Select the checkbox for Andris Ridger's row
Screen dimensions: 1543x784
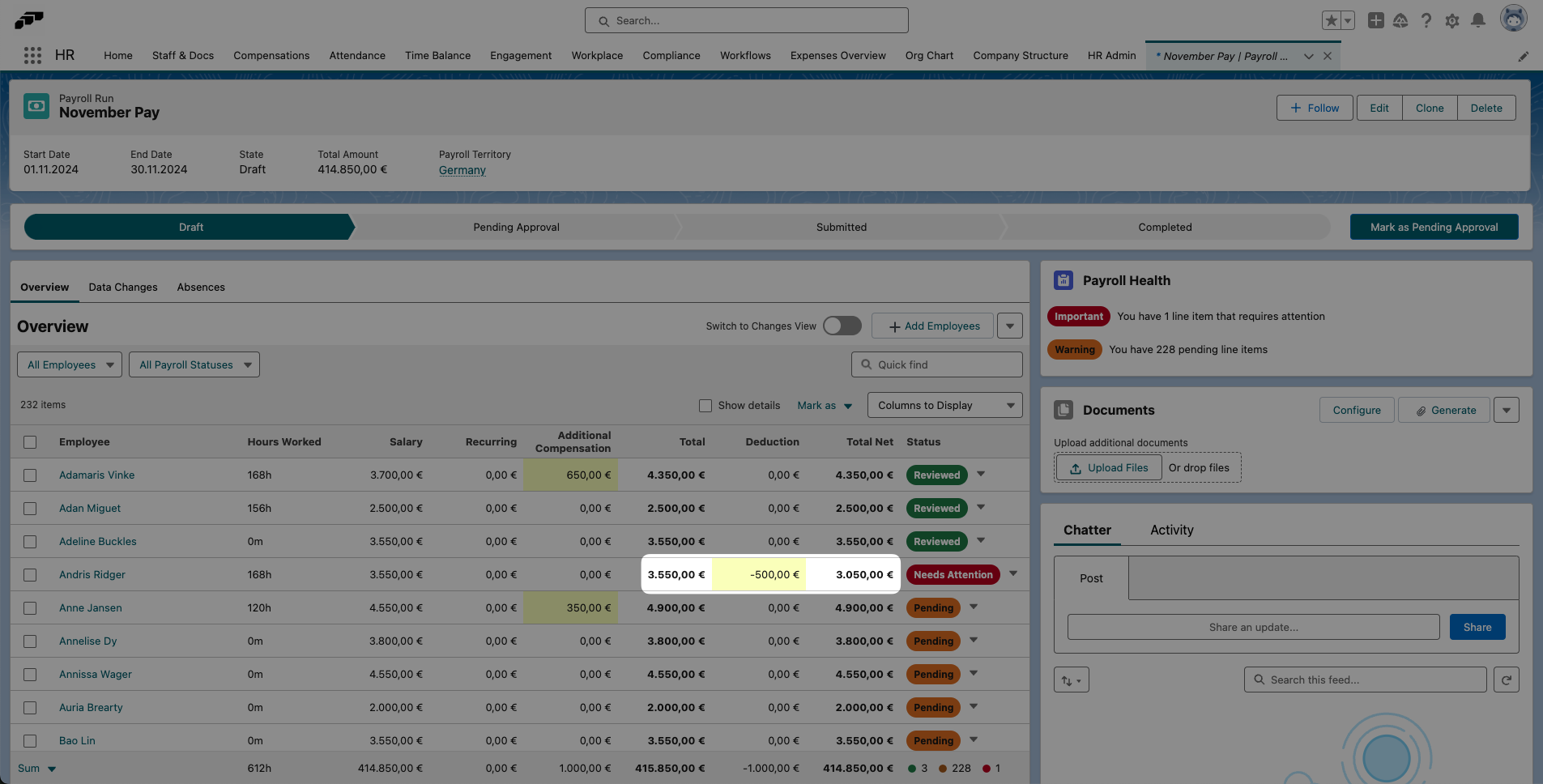point(30,574)
